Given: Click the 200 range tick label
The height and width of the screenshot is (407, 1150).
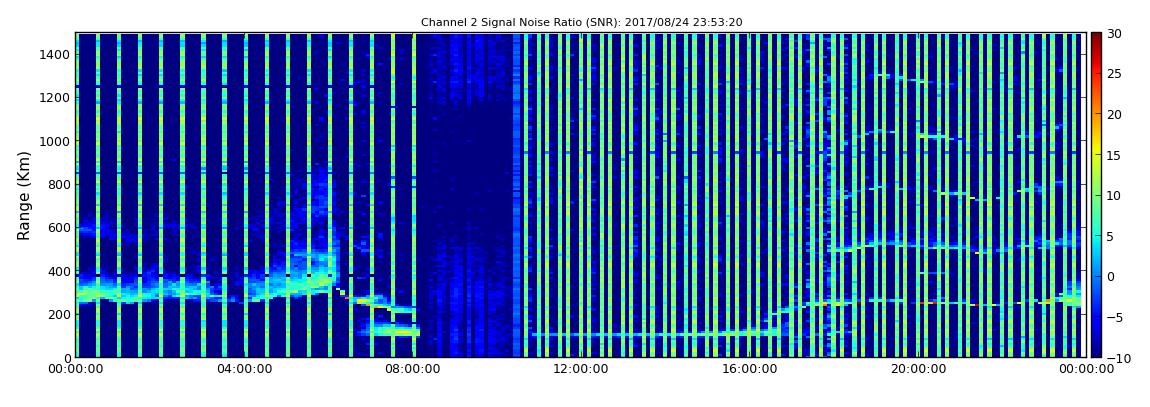Looking at the screenshot, I should point(59,315).
